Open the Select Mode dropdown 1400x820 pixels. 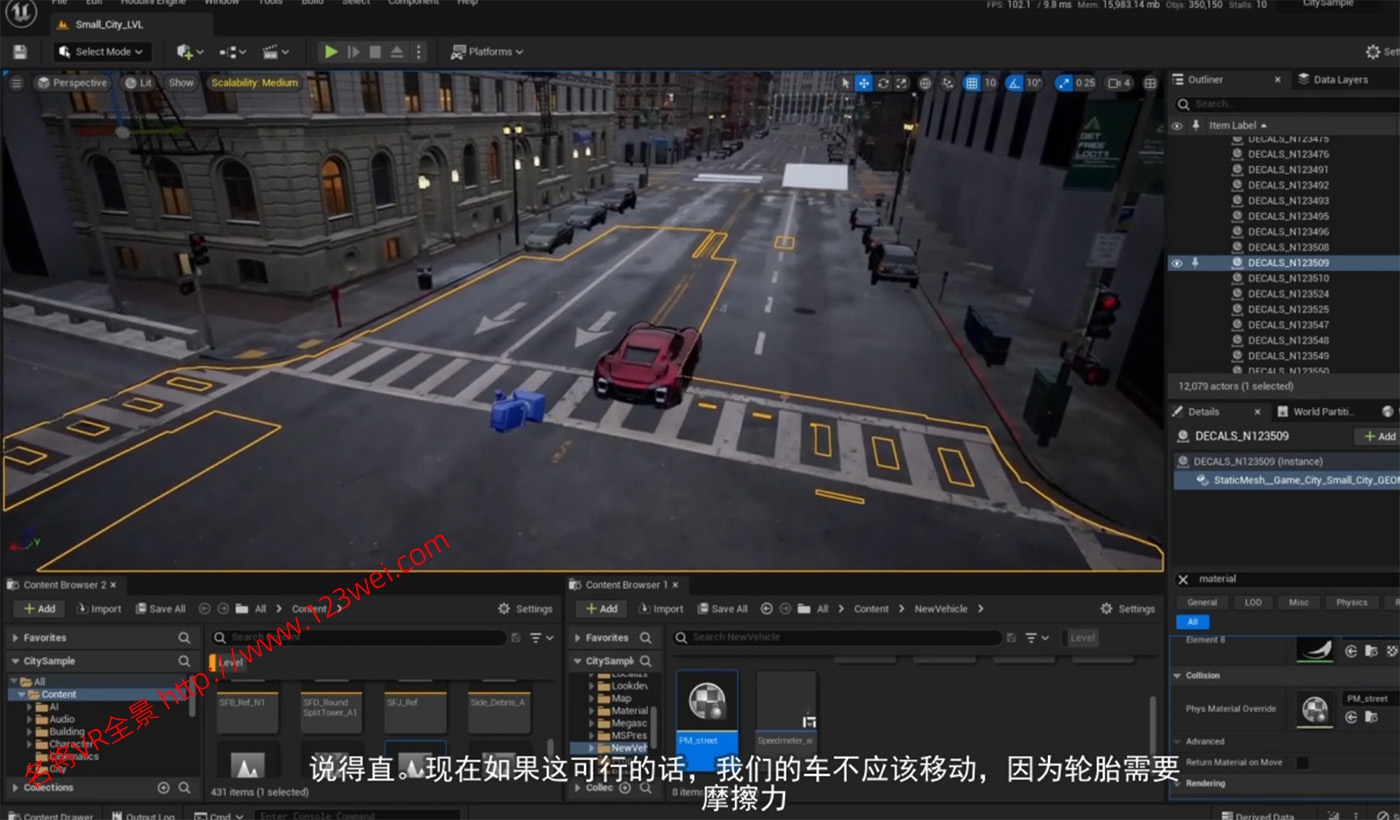pos(100,51)
